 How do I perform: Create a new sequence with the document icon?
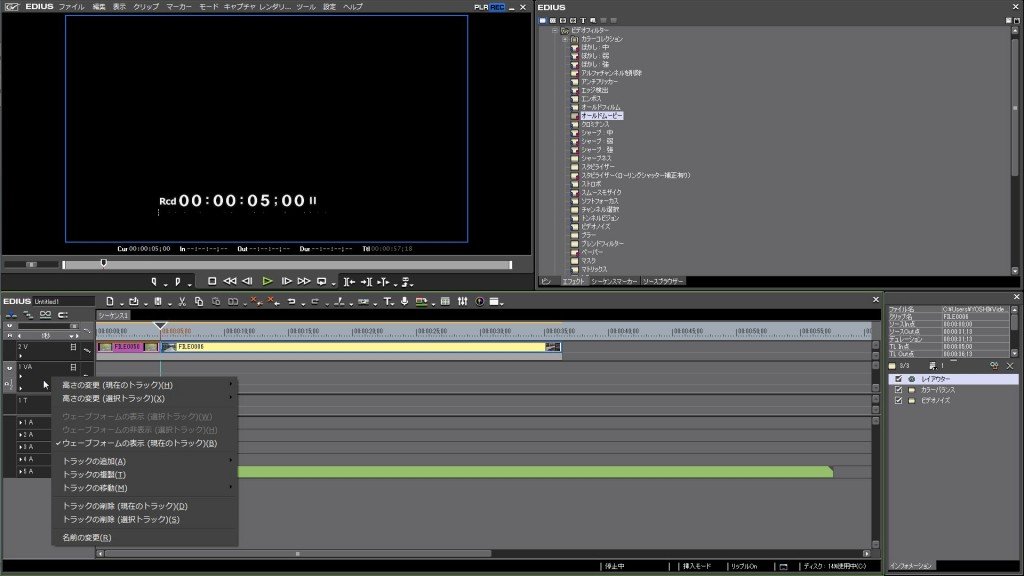pyautogui.click(x=110, y=301)
